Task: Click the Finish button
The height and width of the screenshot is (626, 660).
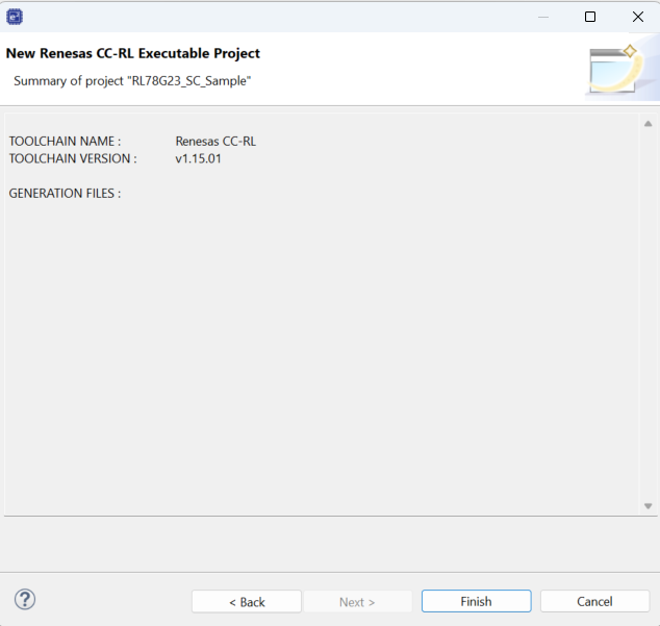Action: [476, 601]
